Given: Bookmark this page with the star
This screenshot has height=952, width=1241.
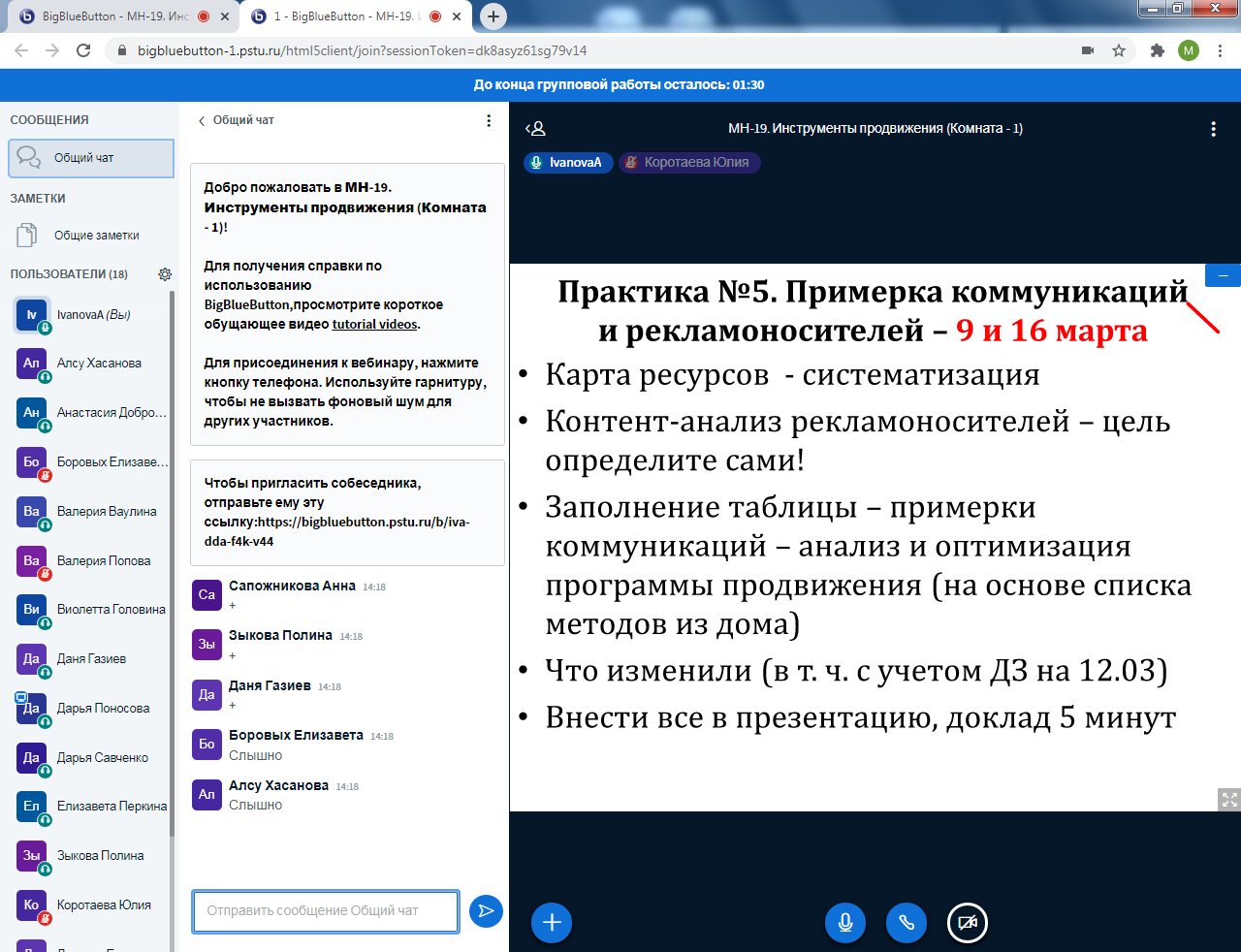Looking at the screenshot, I should [1119, 50].
